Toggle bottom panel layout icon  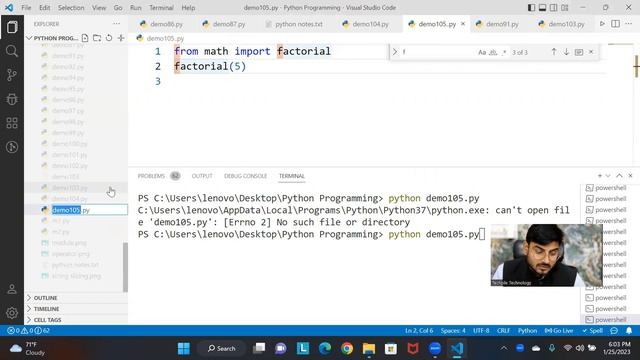[542, 8]
